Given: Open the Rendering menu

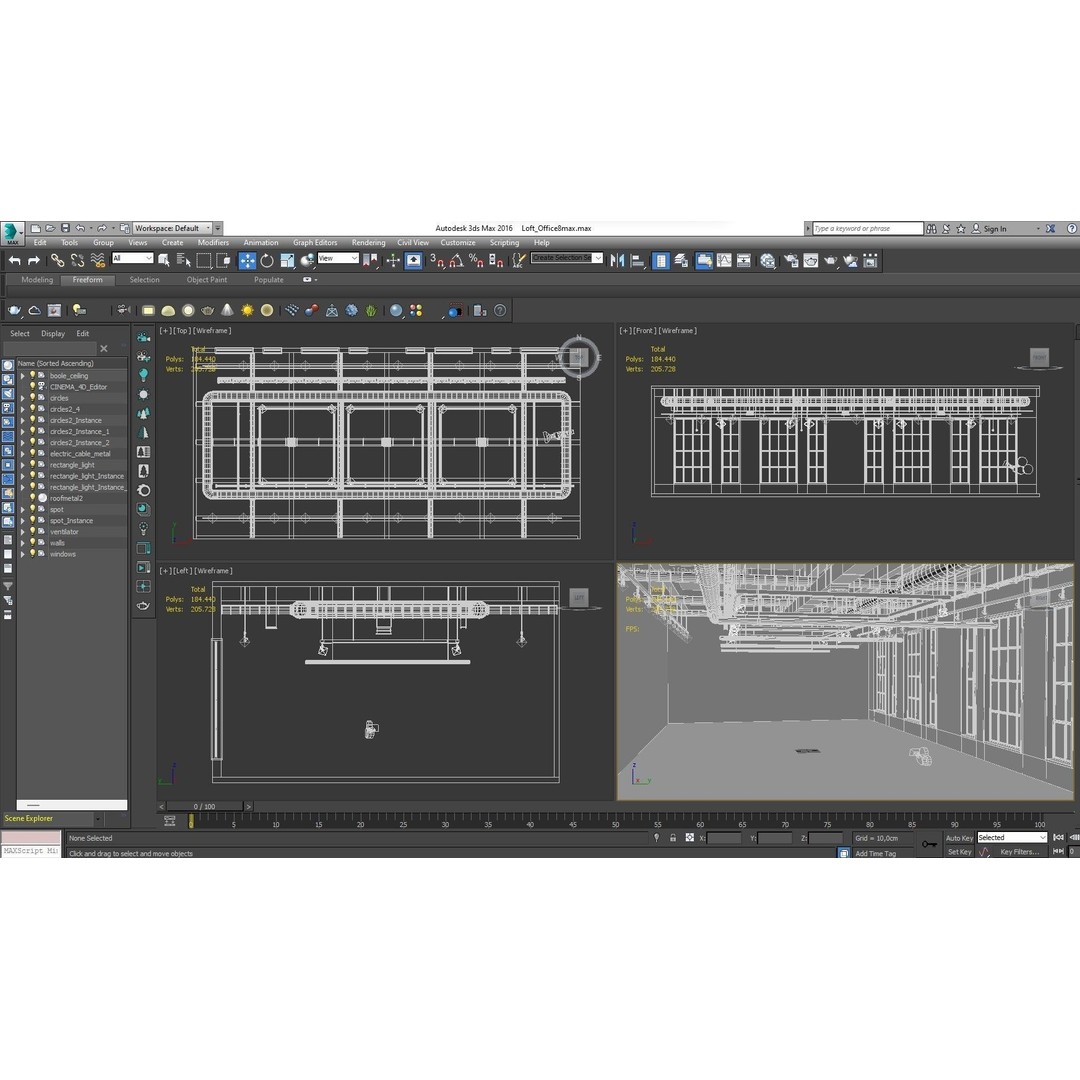Looking at the screenshot, I should tap(368, 242).
